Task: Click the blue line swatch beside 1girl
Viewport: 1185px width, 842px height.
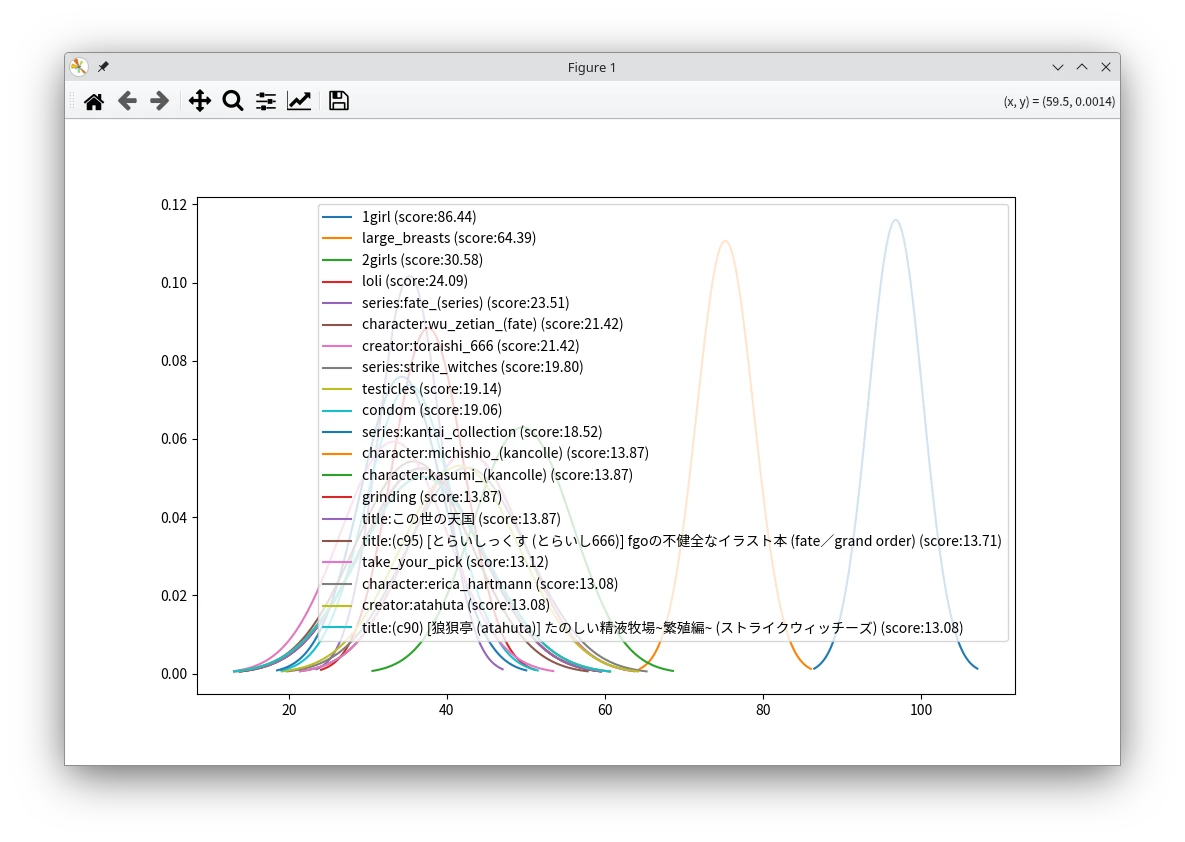Action: point(338,217)
